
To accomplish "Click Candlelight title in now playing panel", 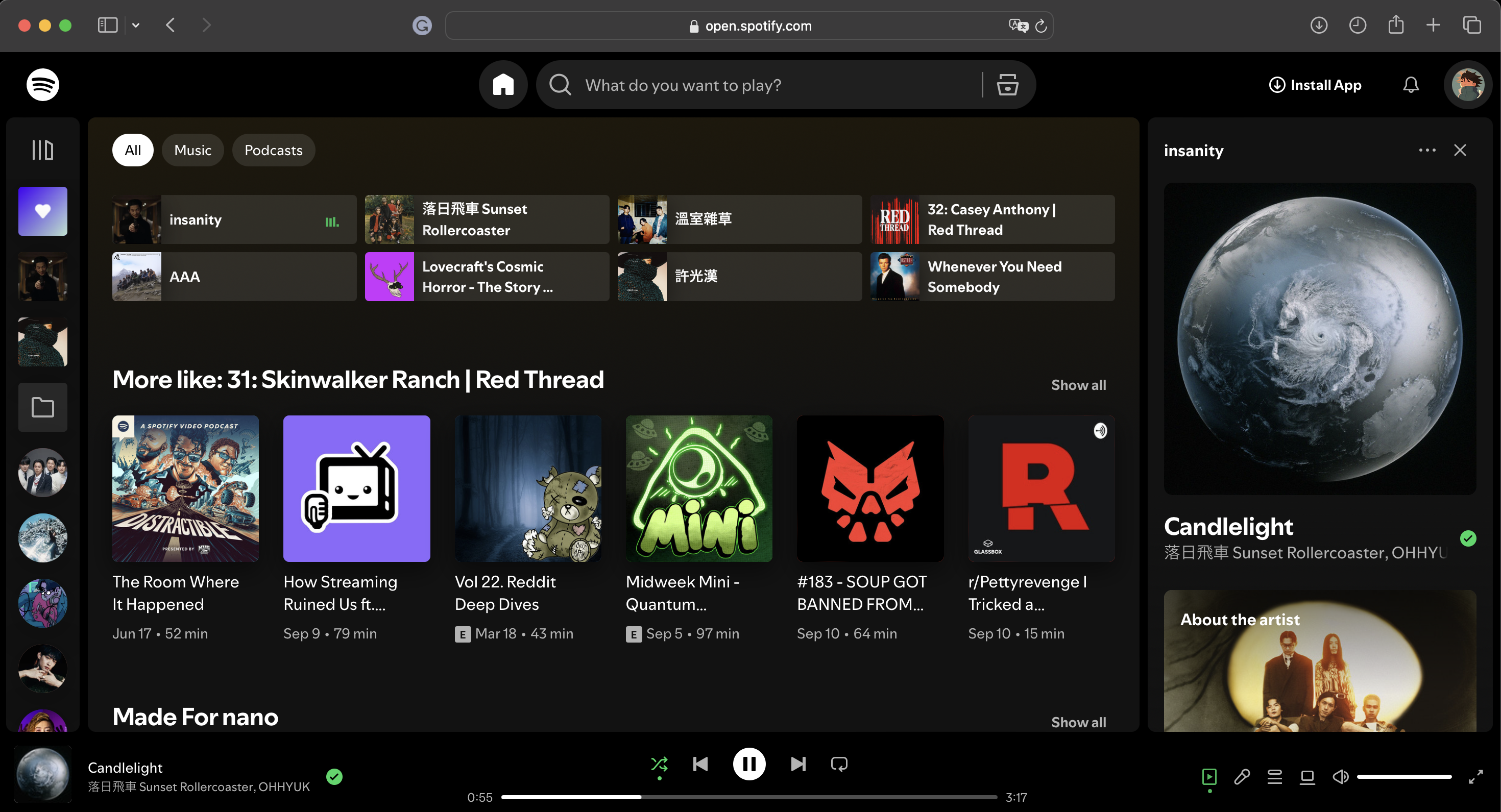I will point(1228,527).
